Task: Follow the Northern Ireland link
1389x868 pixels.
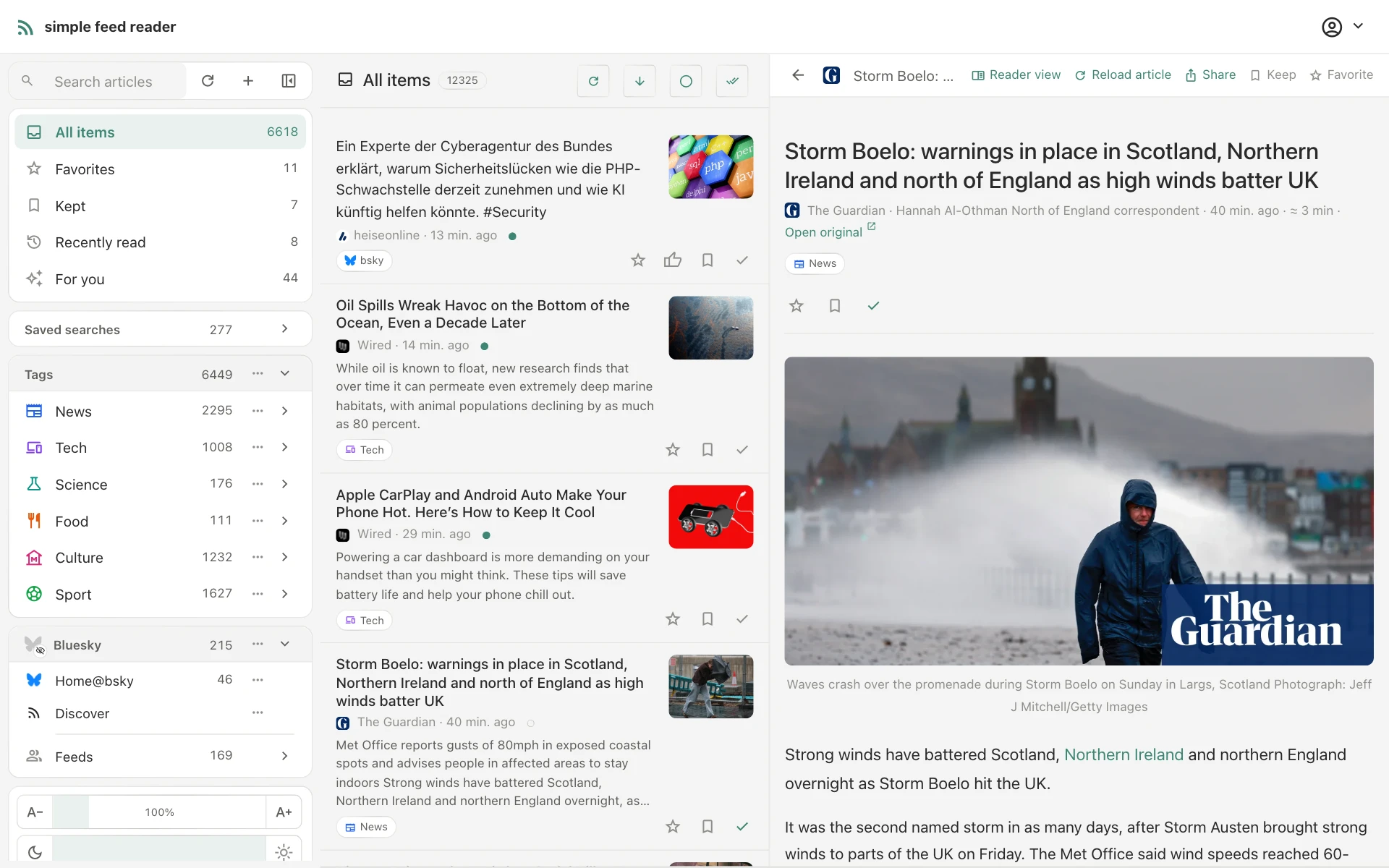Action: [x=1123, y=755]
